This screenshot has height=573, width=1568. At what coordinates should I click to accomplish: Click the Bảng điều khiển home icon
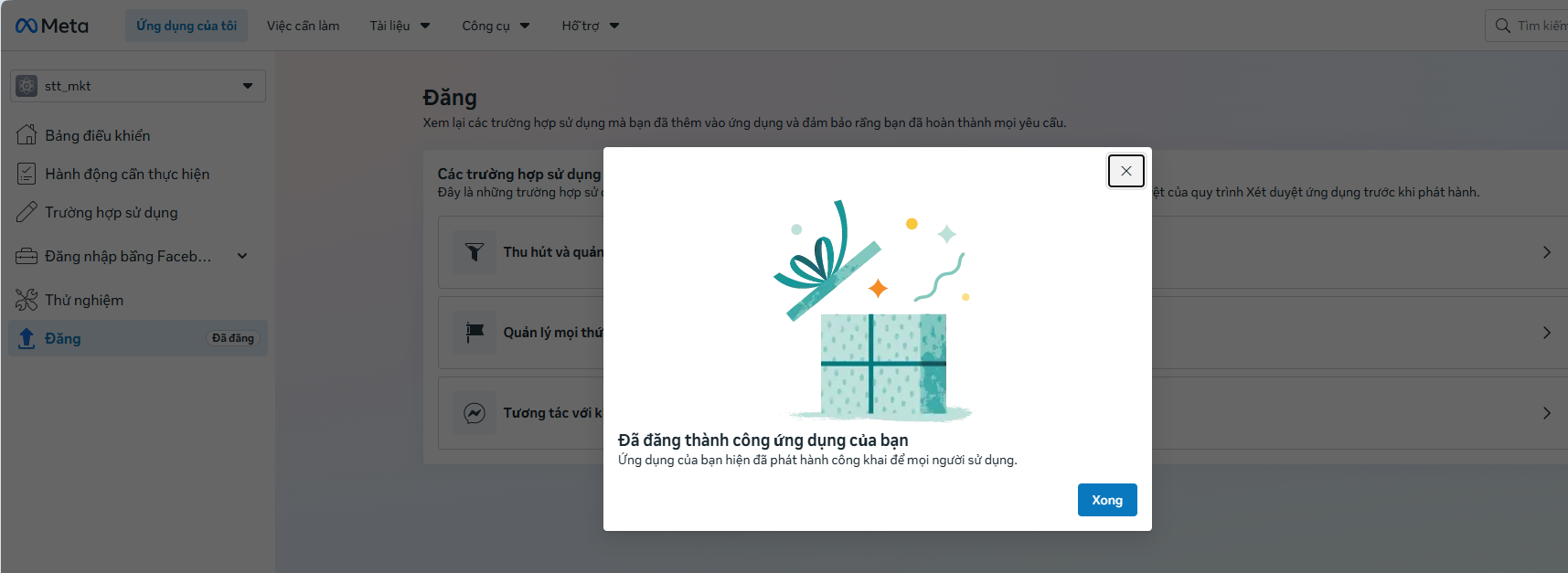pyautogui.click(x=27, y=135)
